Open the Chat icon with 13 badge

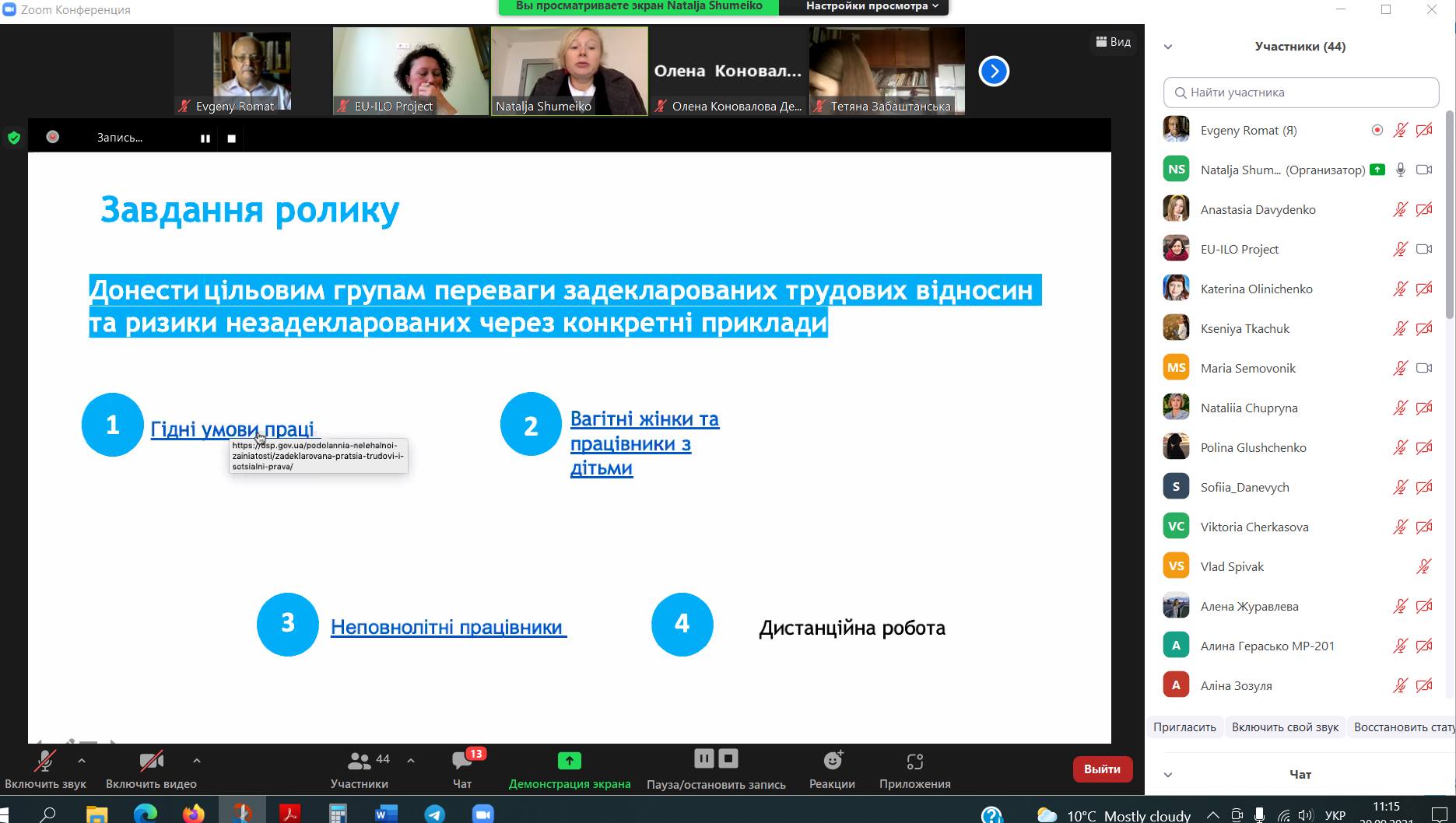462,761
